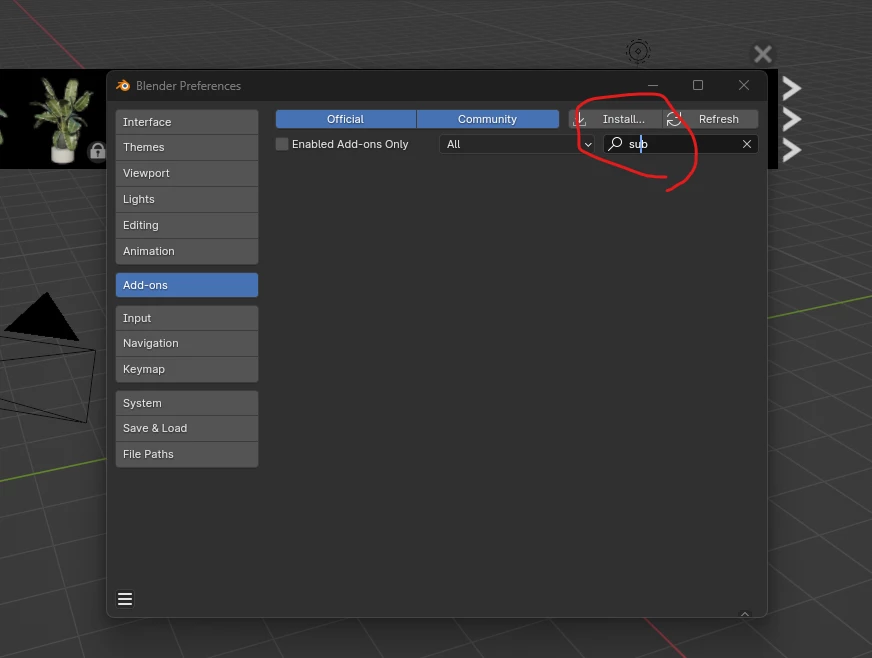Click the Blender logo in title bar
The width and height of the screenshot is (872, 658).
[x=123, y=85]
